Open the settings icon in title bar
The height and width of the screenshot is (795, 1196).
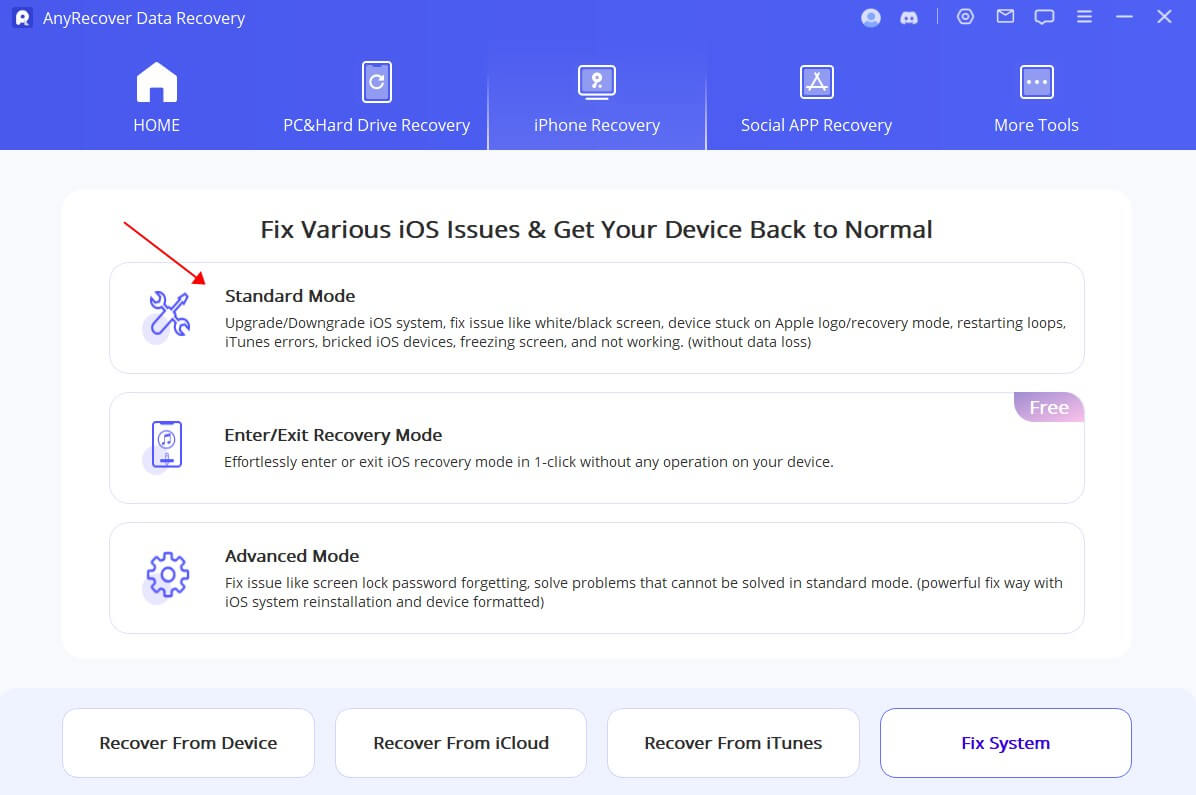(965, 16)
